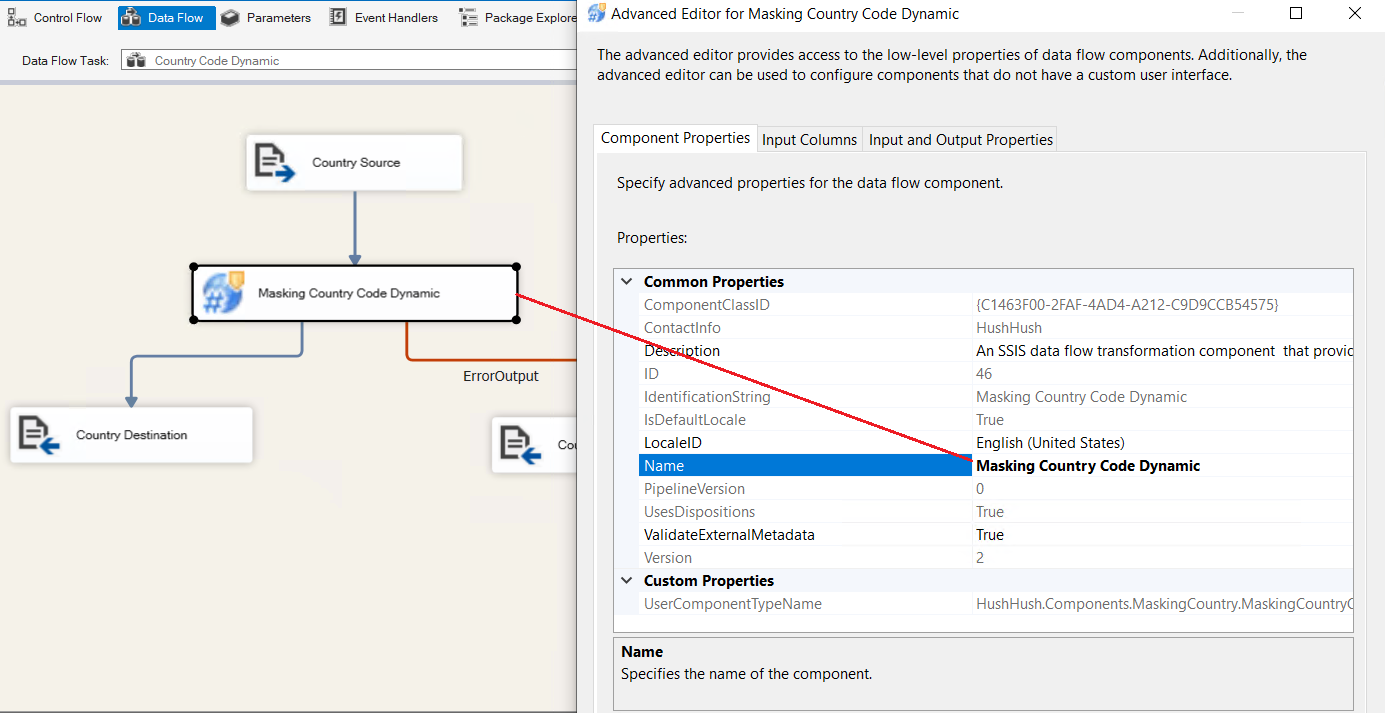Select the ValidateExternalMetadata property row
This screenshot has height=713, width=1385.
[x=729, y=535]
